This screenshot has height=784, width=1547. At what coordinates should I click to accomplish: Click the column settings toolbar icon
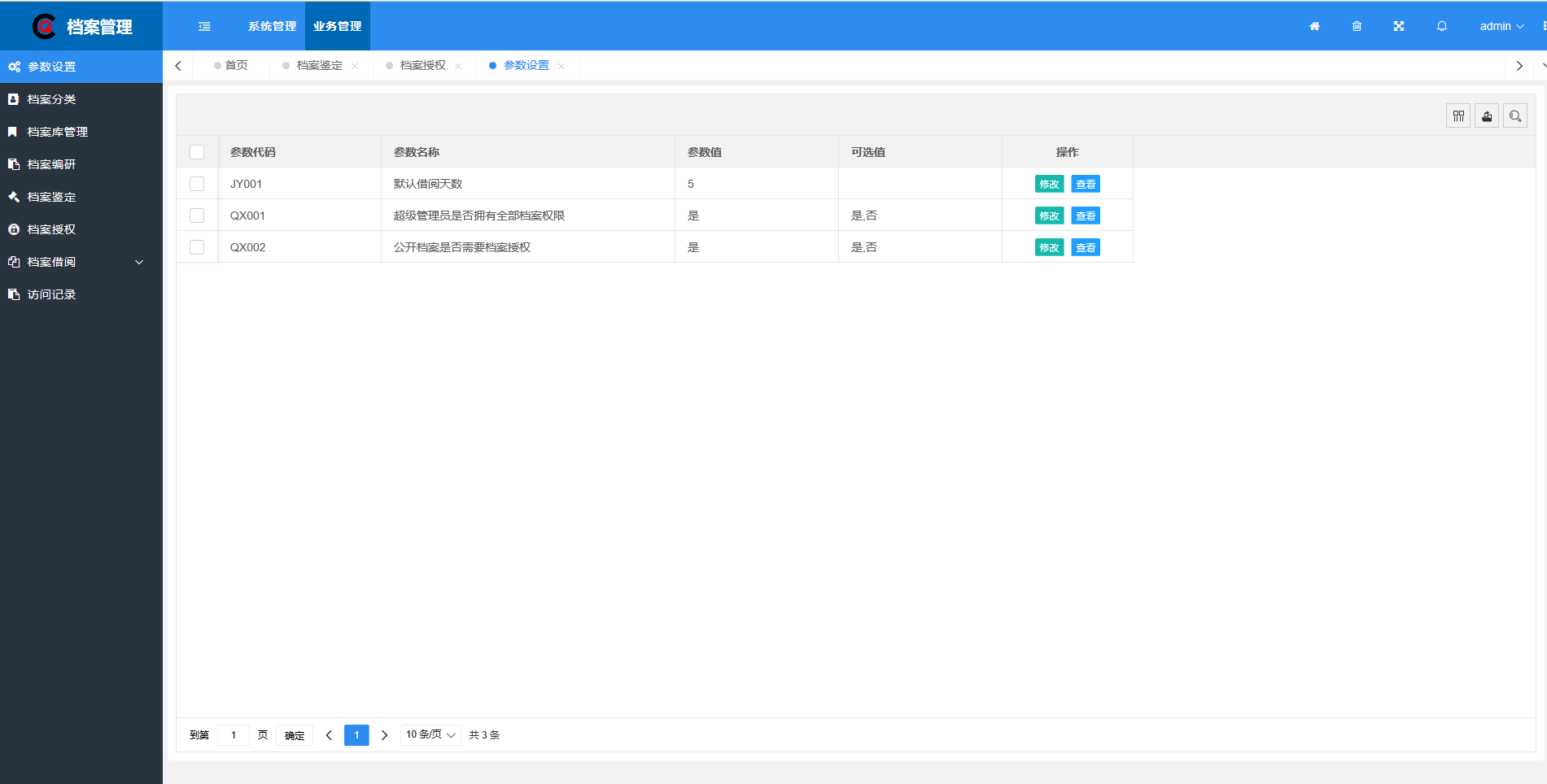pos(1457,115)
